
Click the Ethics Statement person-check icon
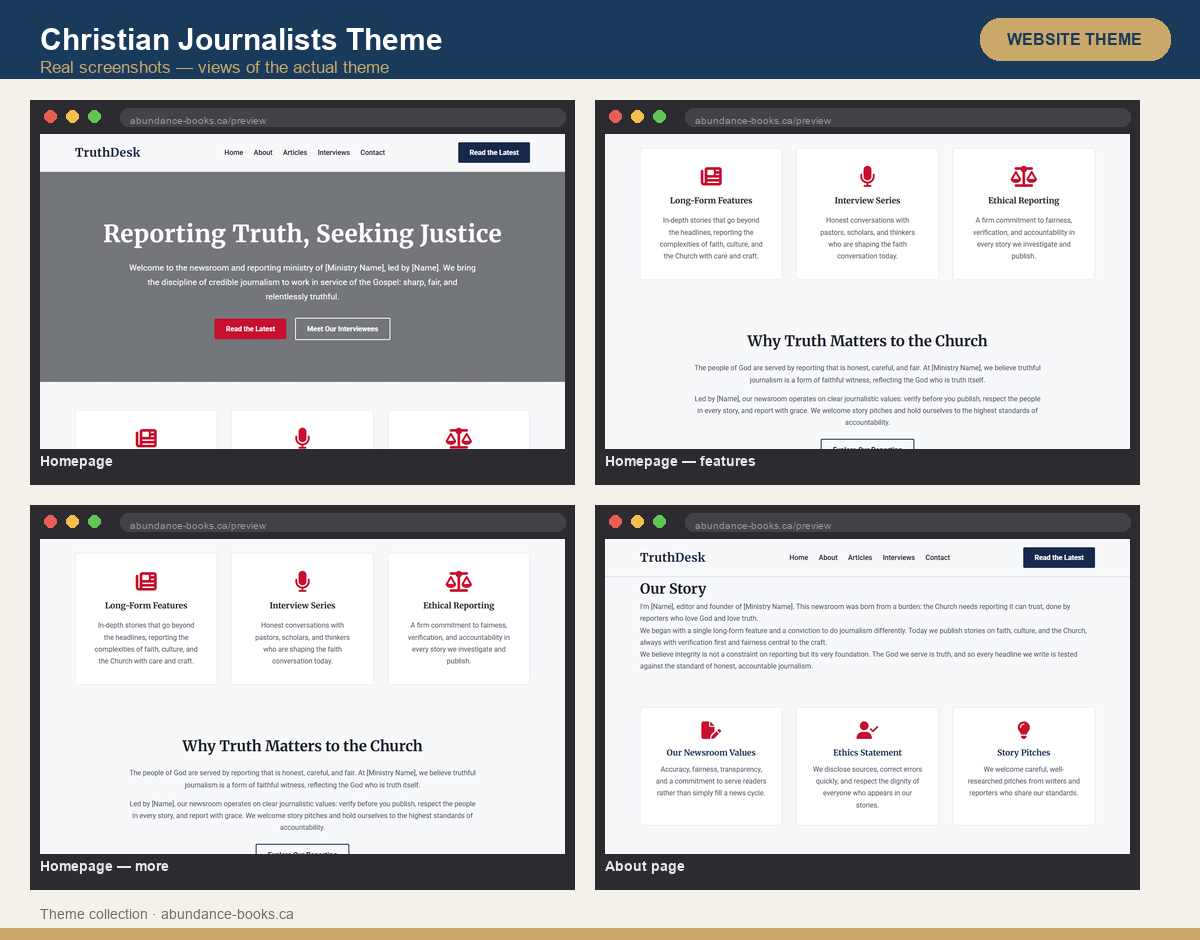(867, 730)
